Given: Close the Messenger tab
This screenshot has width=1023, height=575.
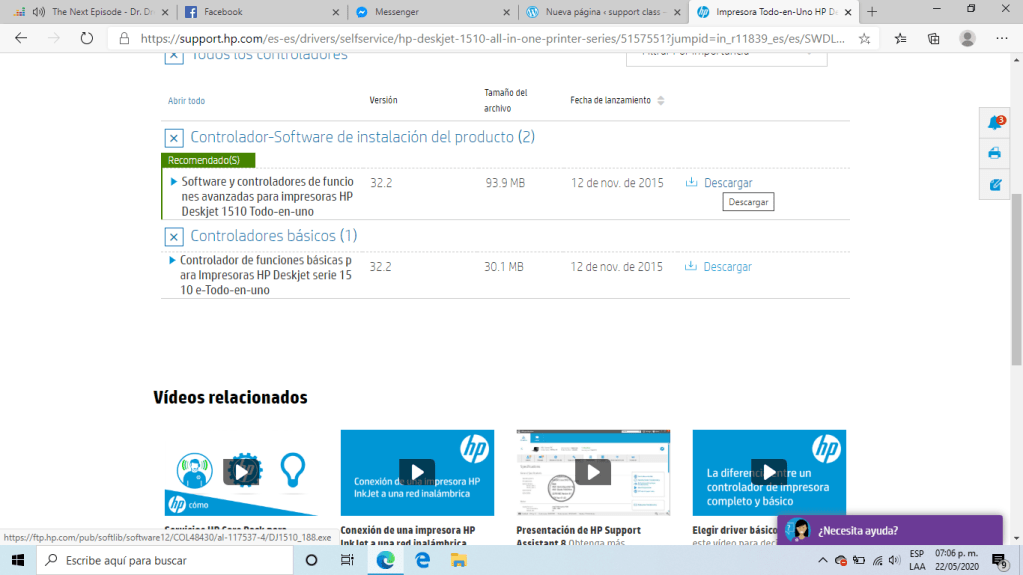Looking at the screenshot, I should tap(506, 12).
